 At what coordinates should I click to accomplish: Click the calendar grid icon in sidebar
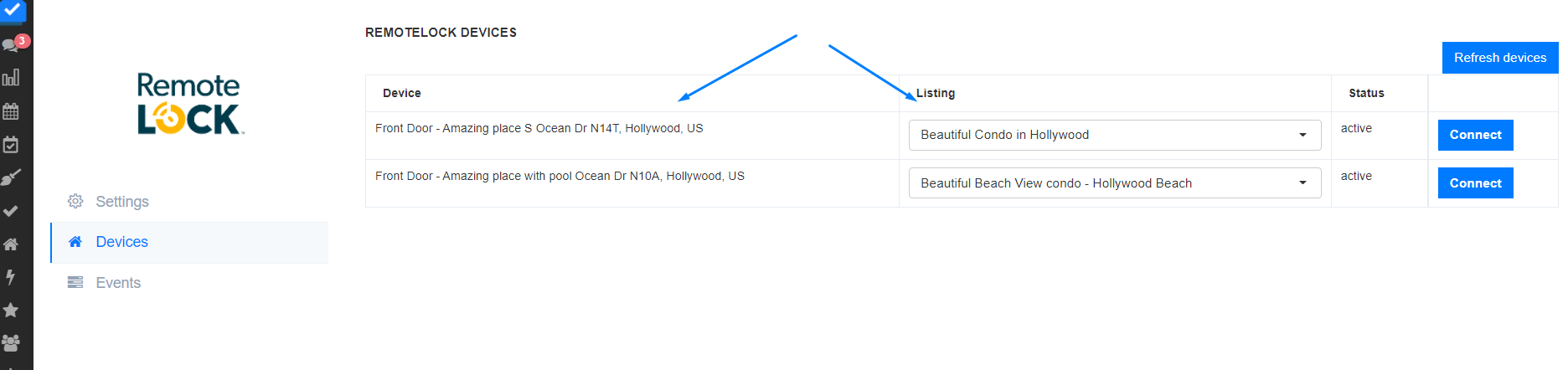coord(11,111)
